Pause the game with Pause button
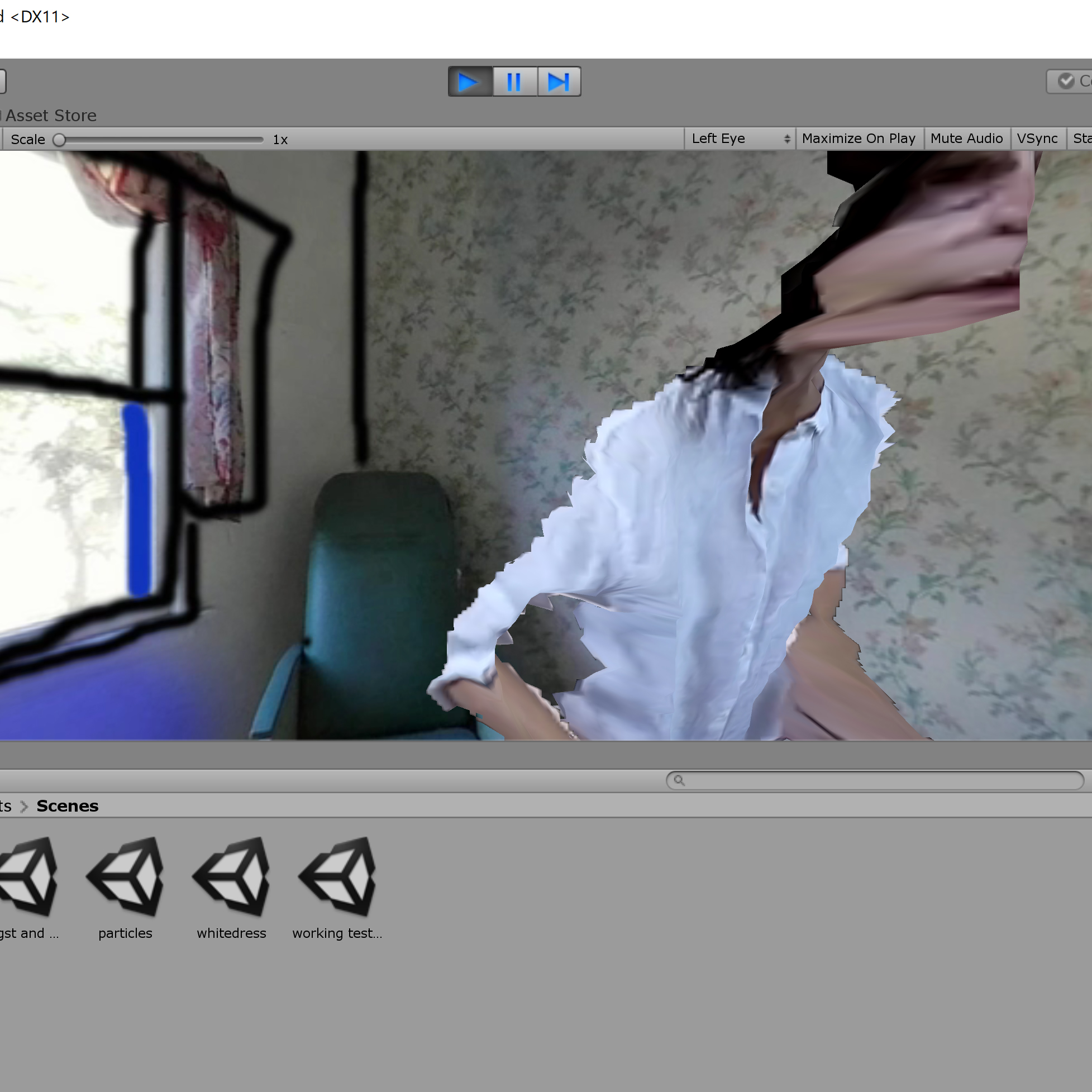Screen dimensions: 1092x1092 pos(514,82)
